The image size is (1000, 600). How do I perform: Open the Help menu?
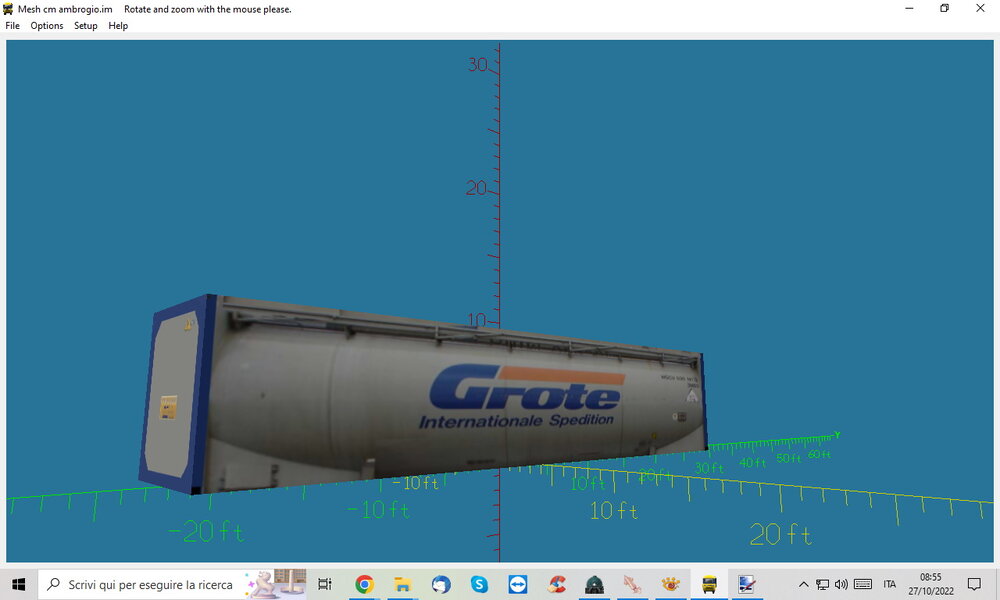click(x=118, y=26)
